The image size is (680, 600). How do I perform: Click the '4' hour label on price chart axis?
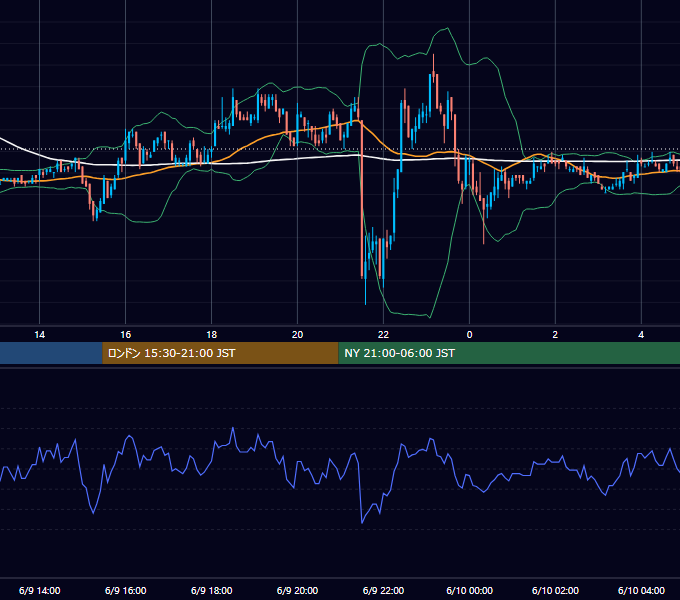pyautogui.click(x=641, y=335)
